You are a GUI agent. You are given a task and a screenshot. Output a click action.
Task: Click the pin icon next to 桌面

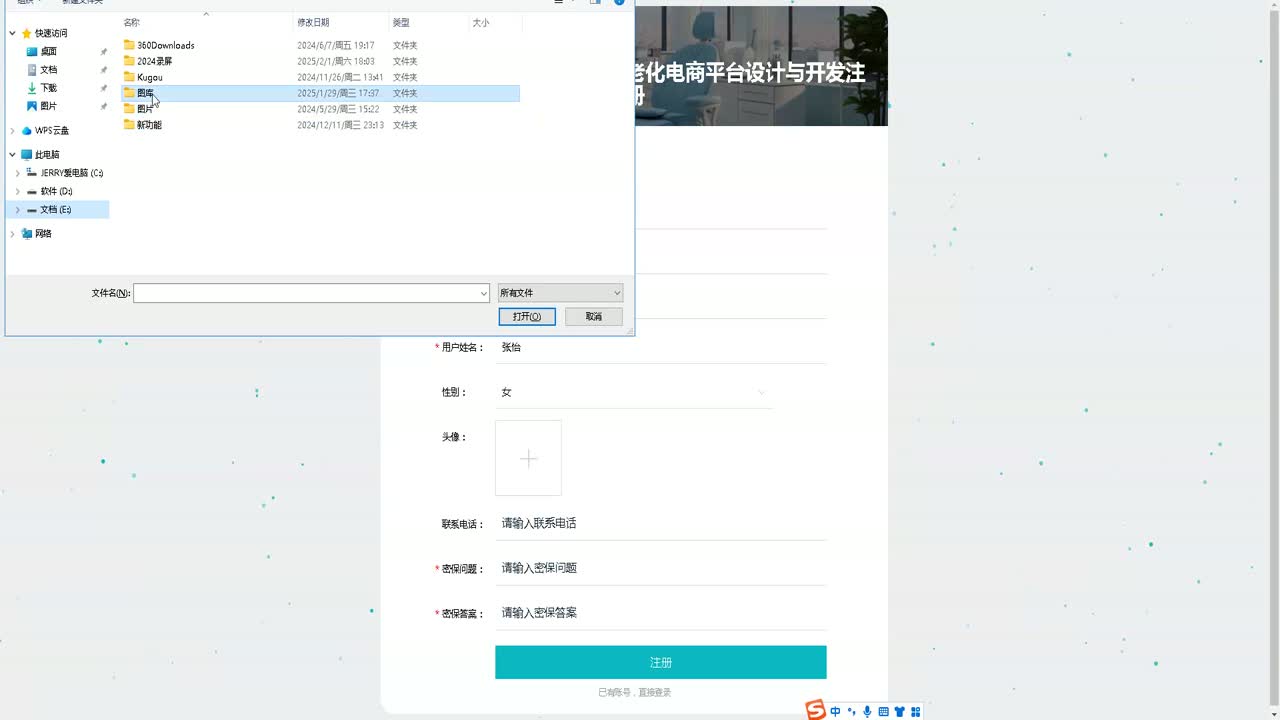pos(103,52)
